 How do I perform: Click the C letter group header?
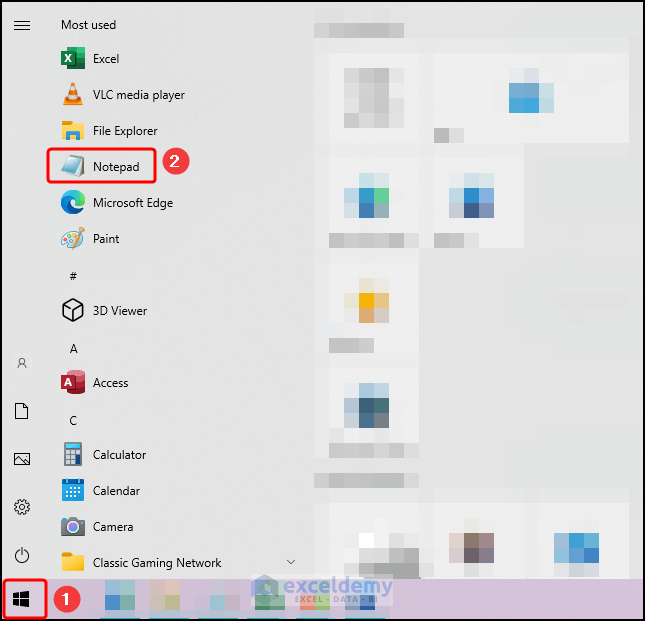tap(73, 421)
